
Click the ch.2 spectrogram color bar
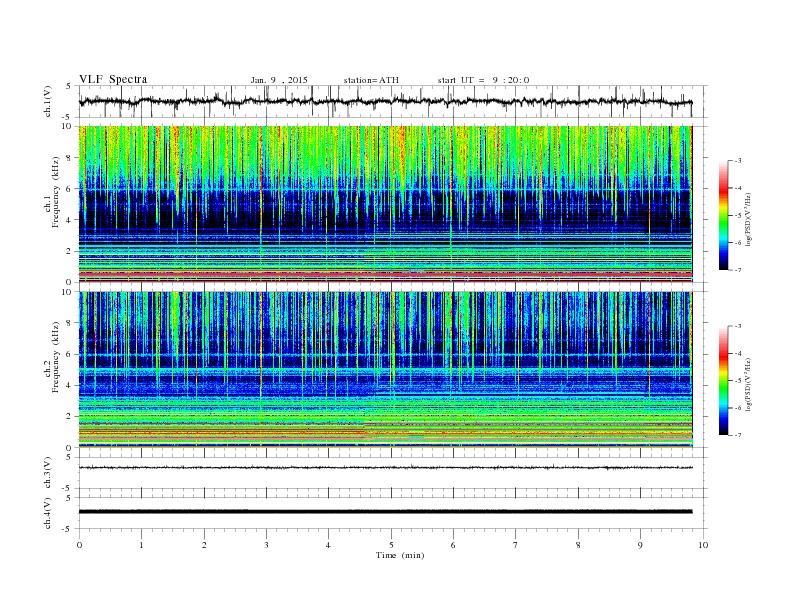(x=723, y=381)
